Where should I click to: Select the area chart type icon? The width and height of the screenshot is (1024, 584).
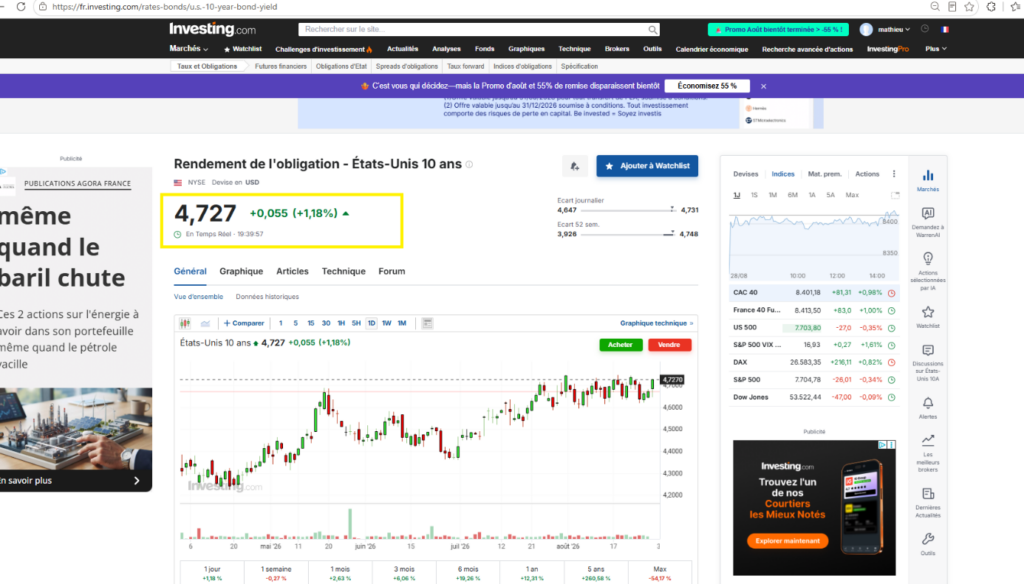click(205, 323)
